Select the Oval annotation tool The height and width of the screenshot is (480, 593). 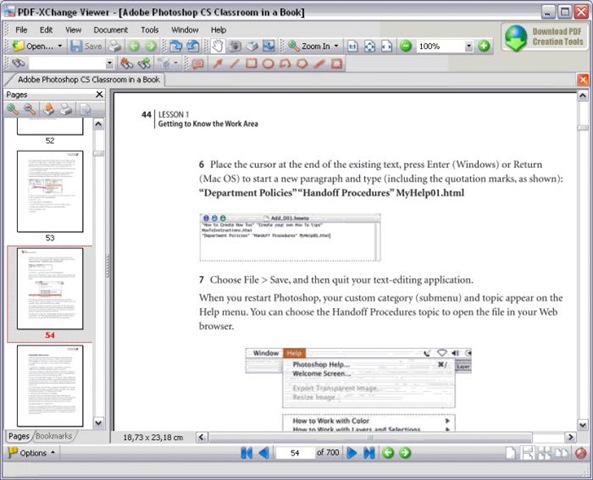268,63
